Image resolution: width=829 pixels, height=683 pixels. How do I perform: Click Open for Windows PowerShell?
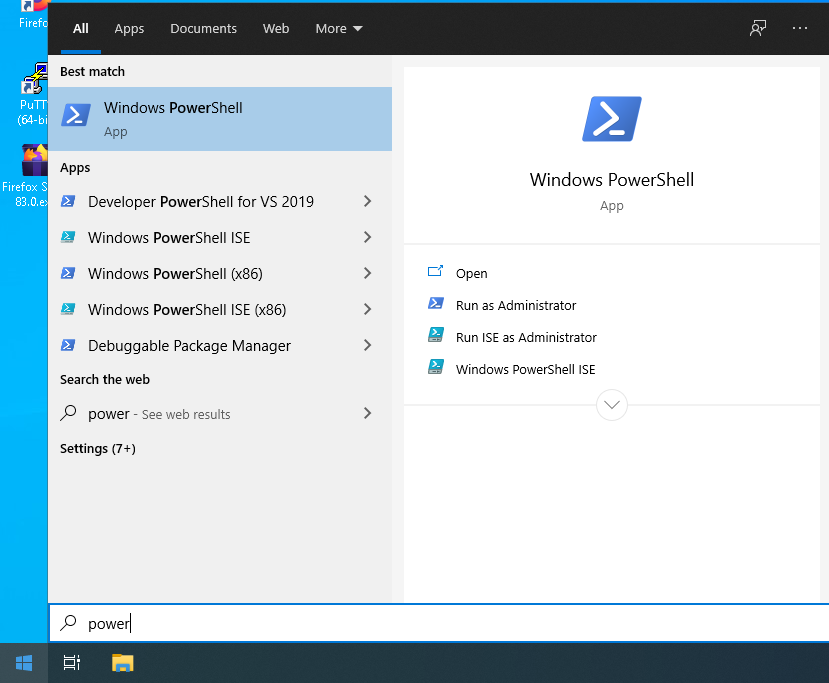[472, 273]
